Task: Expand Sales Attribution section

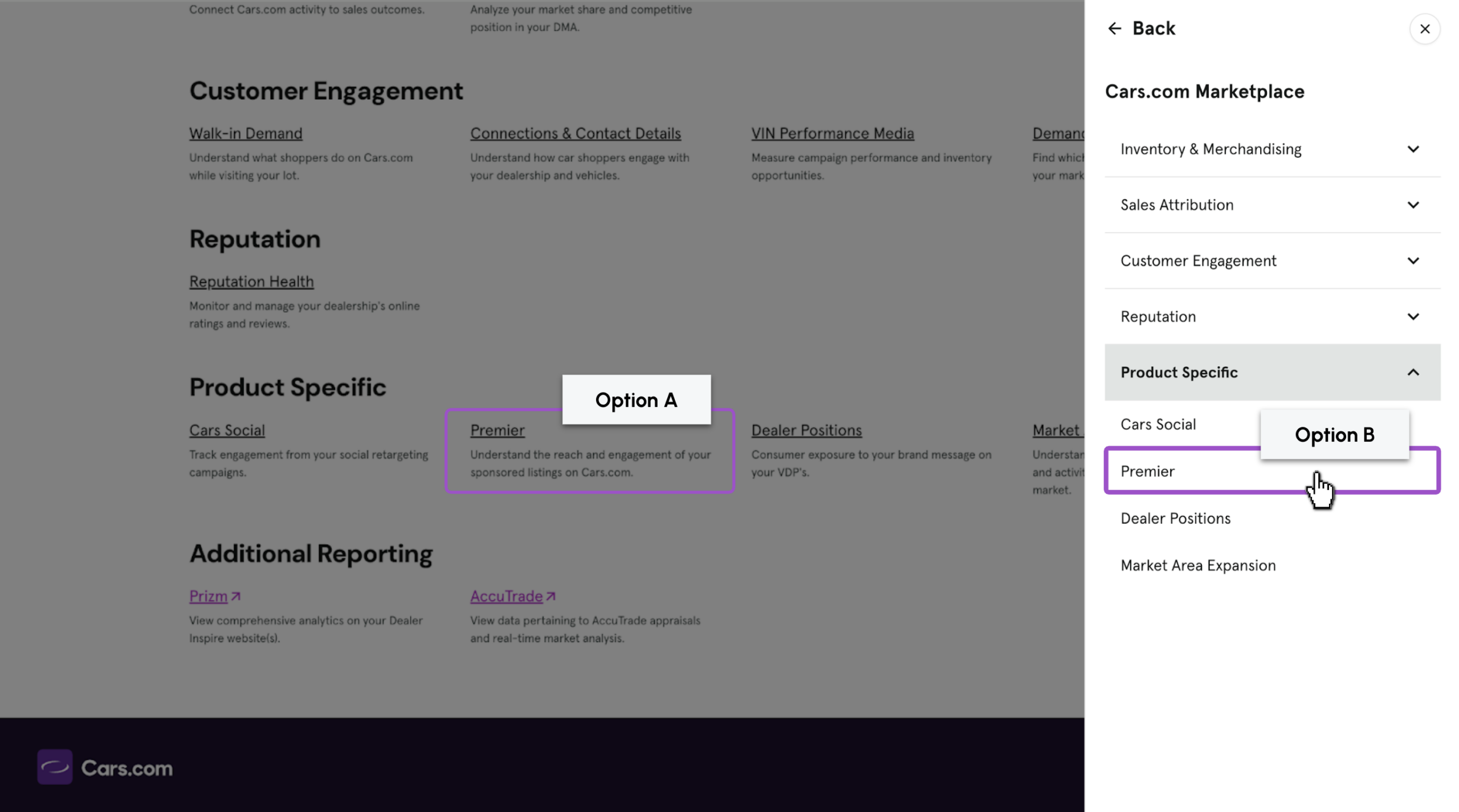Action: pos(1272,205)
